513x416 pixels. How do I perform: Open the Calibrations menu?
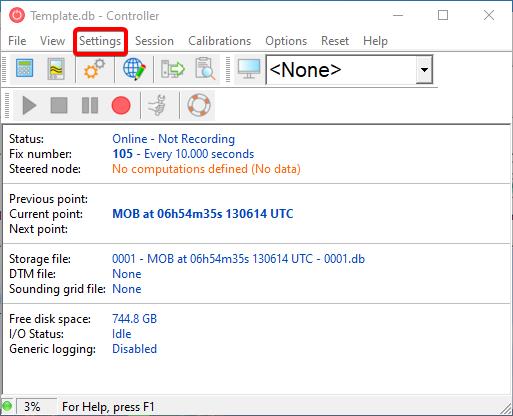[x=219, y=41]
